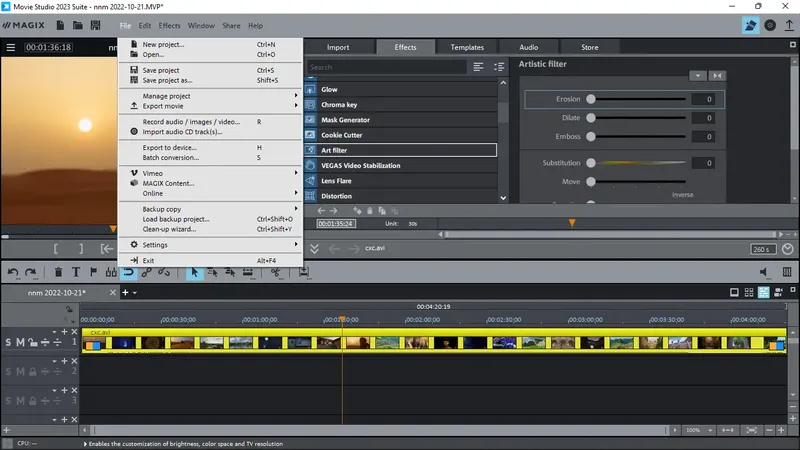800x450 pixels.
Task: Select the Lens Flare effect
Action: 401,181
